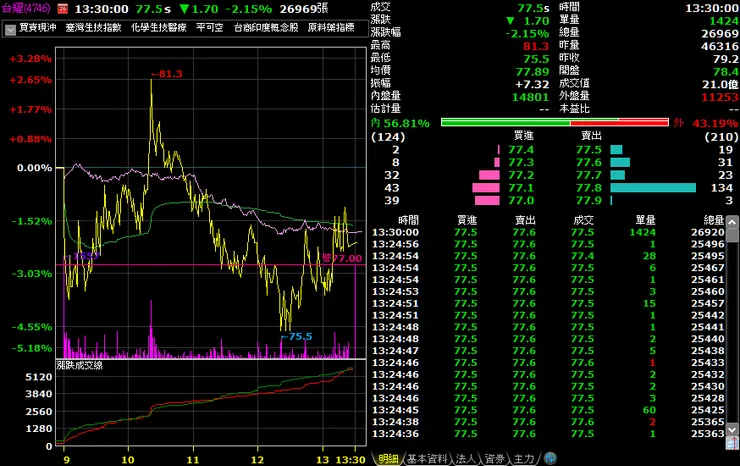Click the bid price 77.3 in order book

click(x=521, y=162)
